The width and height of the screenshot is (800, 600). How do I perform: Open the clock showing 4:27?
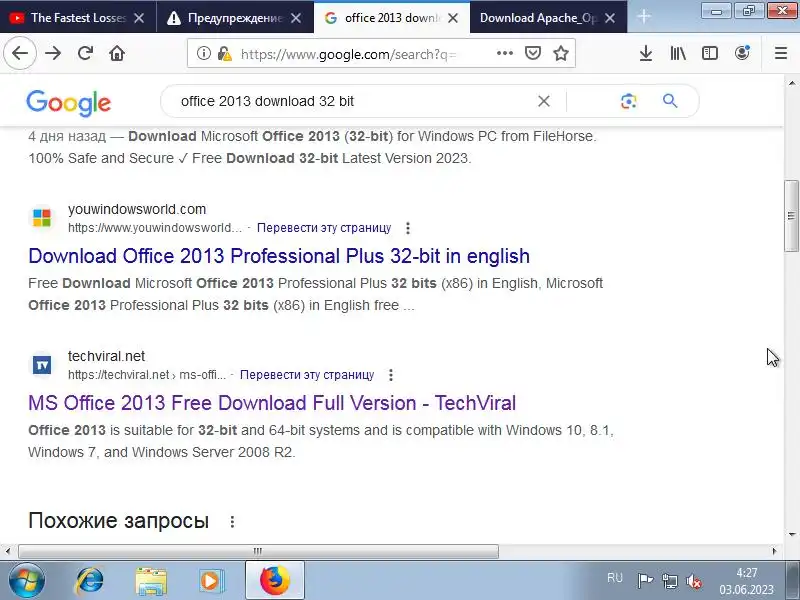[x=746, y=581]
